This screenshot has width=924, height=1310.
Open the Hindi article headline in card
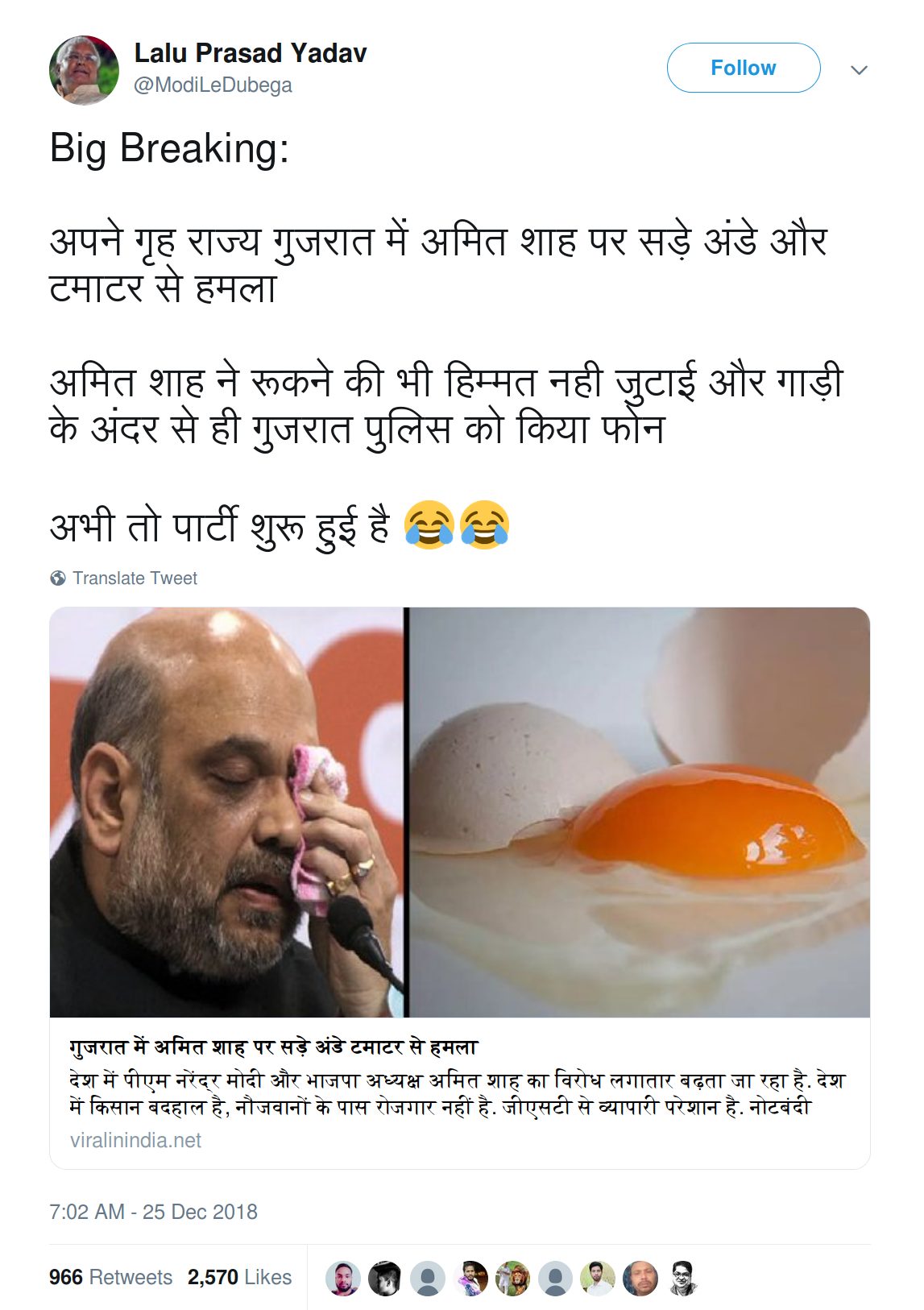274,1047
